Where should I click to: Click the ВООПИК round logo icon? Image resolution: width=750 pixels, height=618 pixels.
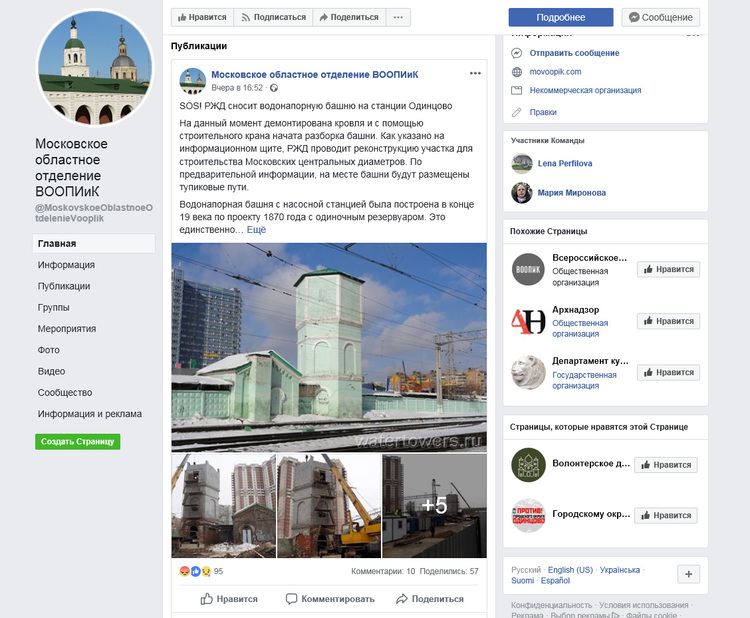[528, 269]
